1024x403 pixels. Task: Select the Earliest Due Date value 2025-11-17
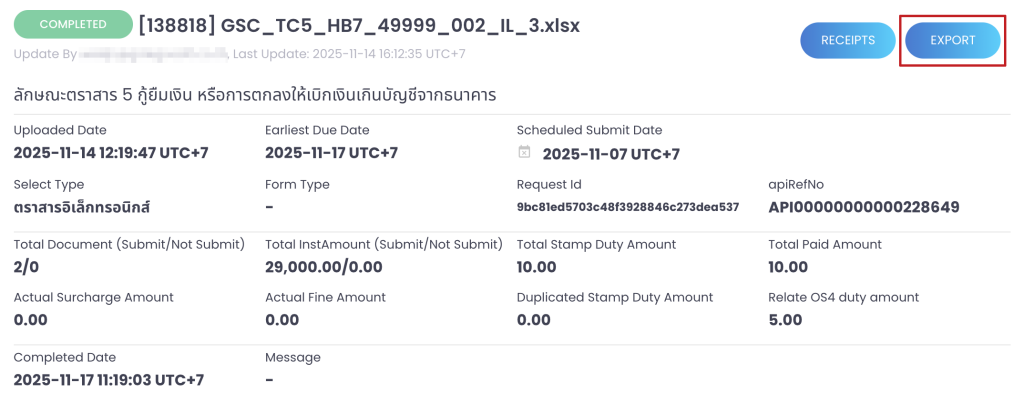click(x=331, y=153)
